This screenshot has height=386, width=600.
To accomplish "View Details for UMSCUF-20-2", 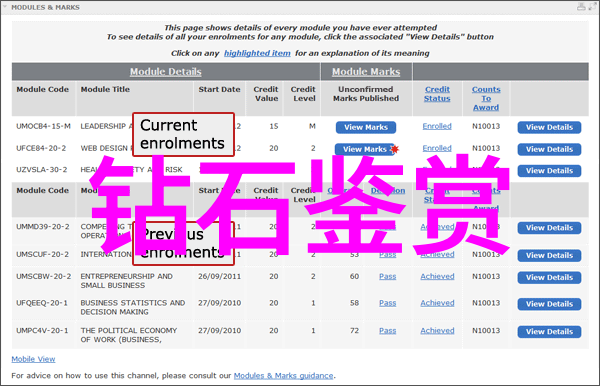I will point(549,255).
